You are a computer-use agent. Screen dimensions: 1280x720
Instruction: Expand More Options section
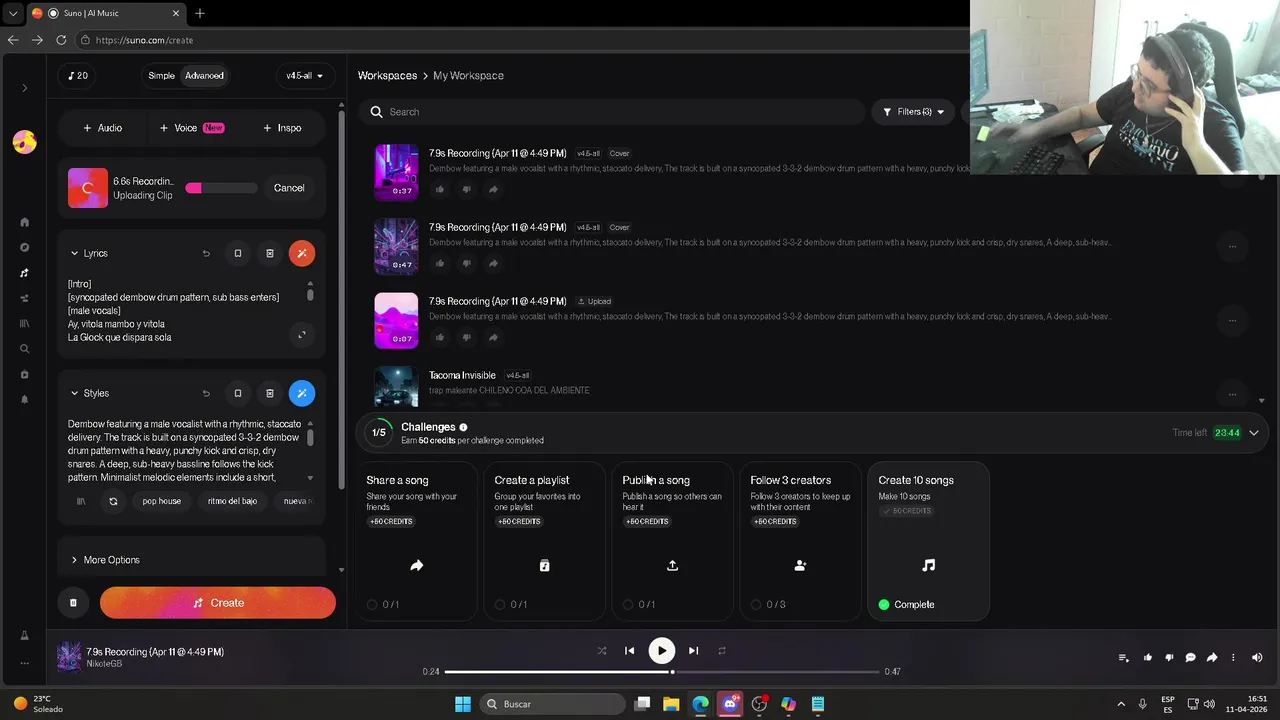(x=105, y=560)
